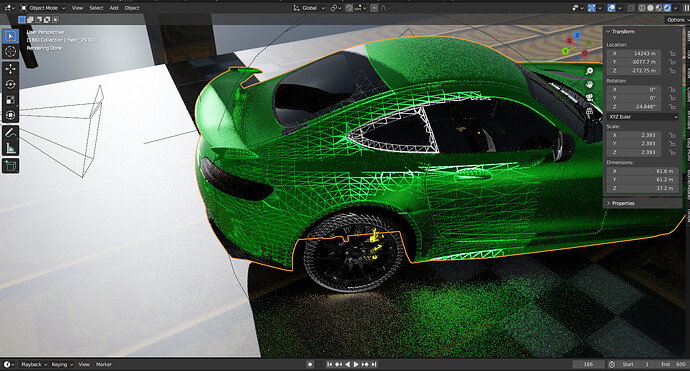This screenshot has height=371, width=690.
Task: Set selection mode to new selection
Action: tap(22, 20)
